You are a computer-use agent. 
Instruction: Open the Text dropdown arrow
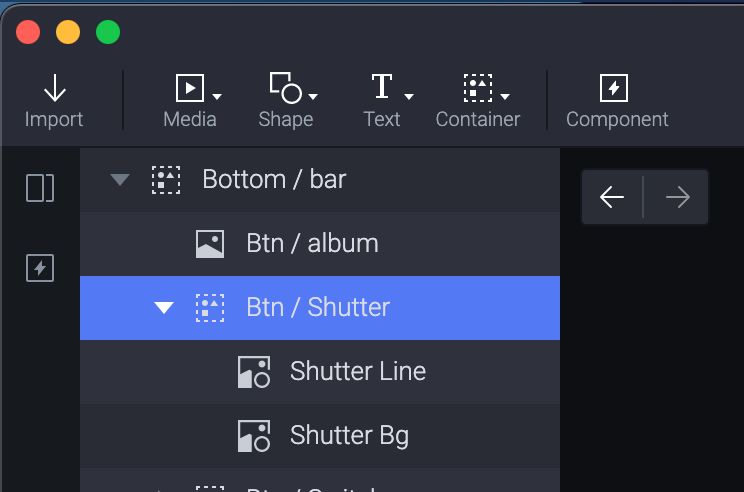click(x=409, y=96)
